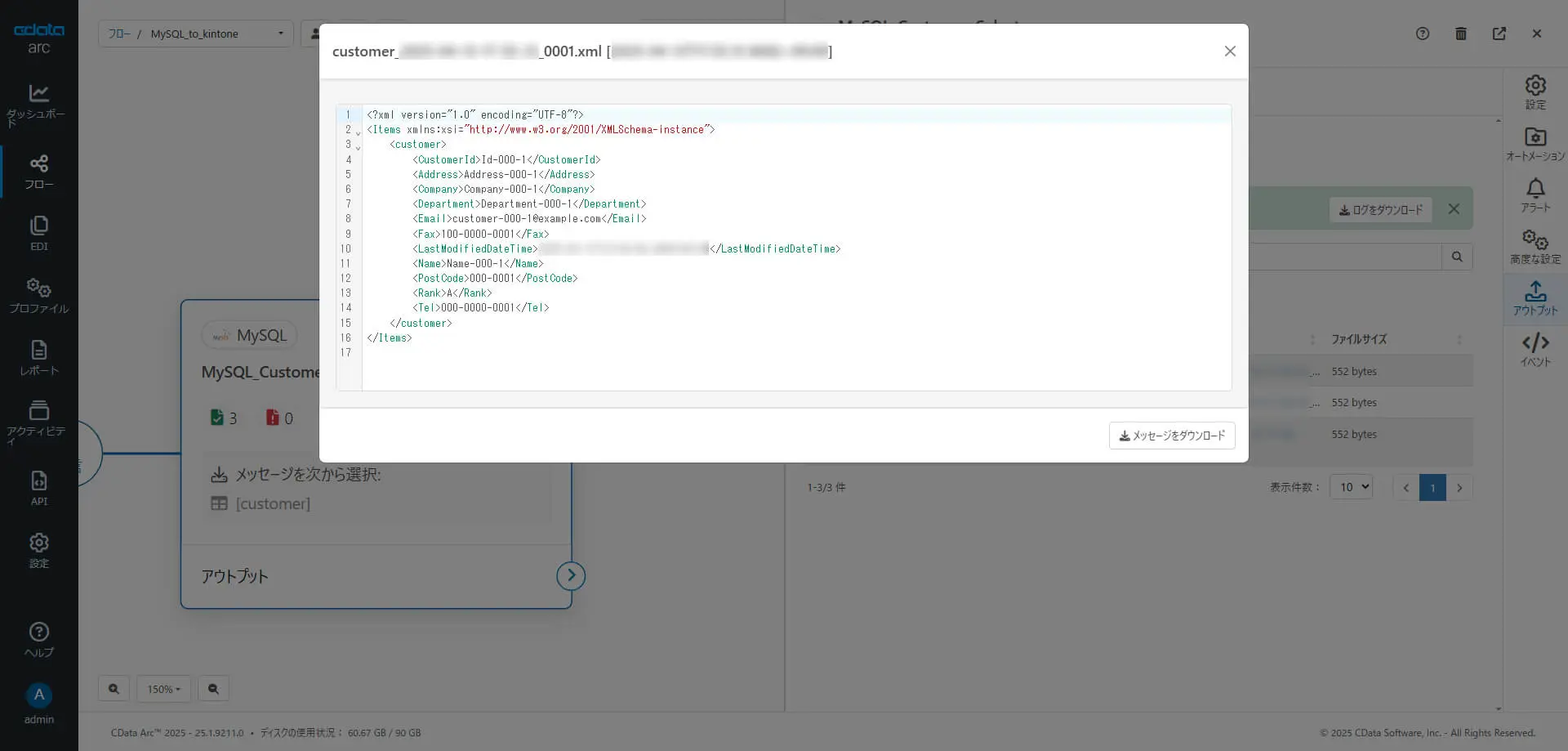Viewport: 1568px width, 751px height.
Task: Click the Rank line in the XML viewer
Action: pyautogui.click(x=452, y=293)
